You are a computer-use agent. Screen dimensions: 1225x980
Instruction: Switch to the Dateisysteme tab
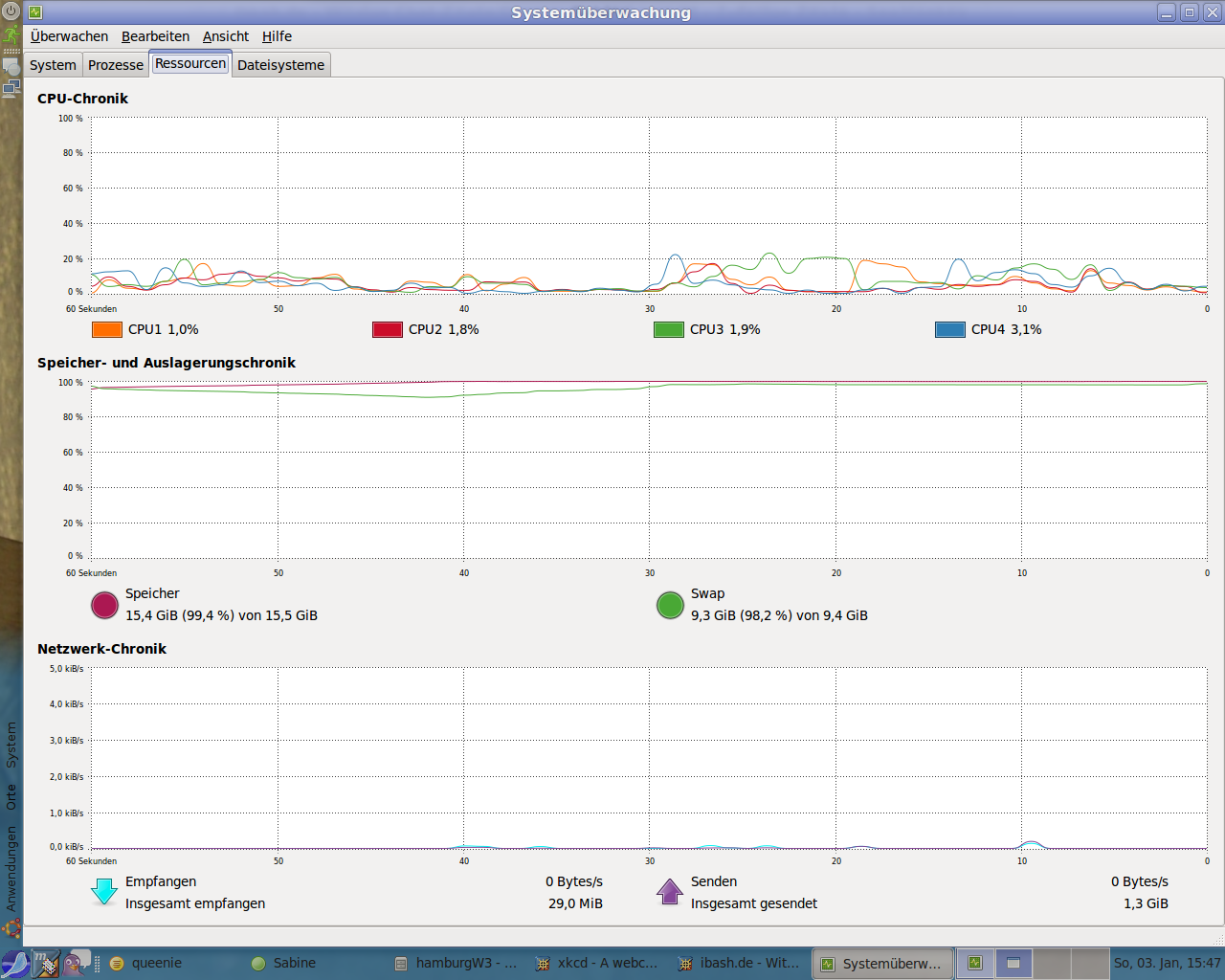click(280, 65)
